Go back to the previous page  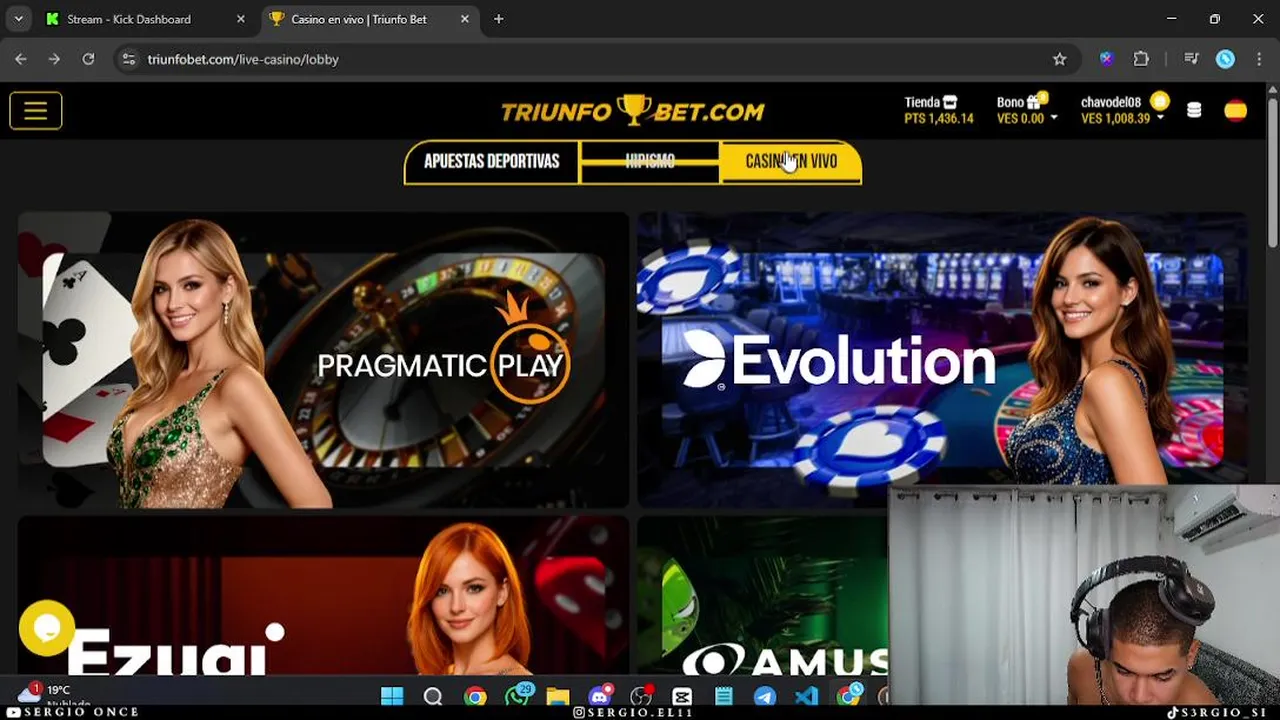21,59
